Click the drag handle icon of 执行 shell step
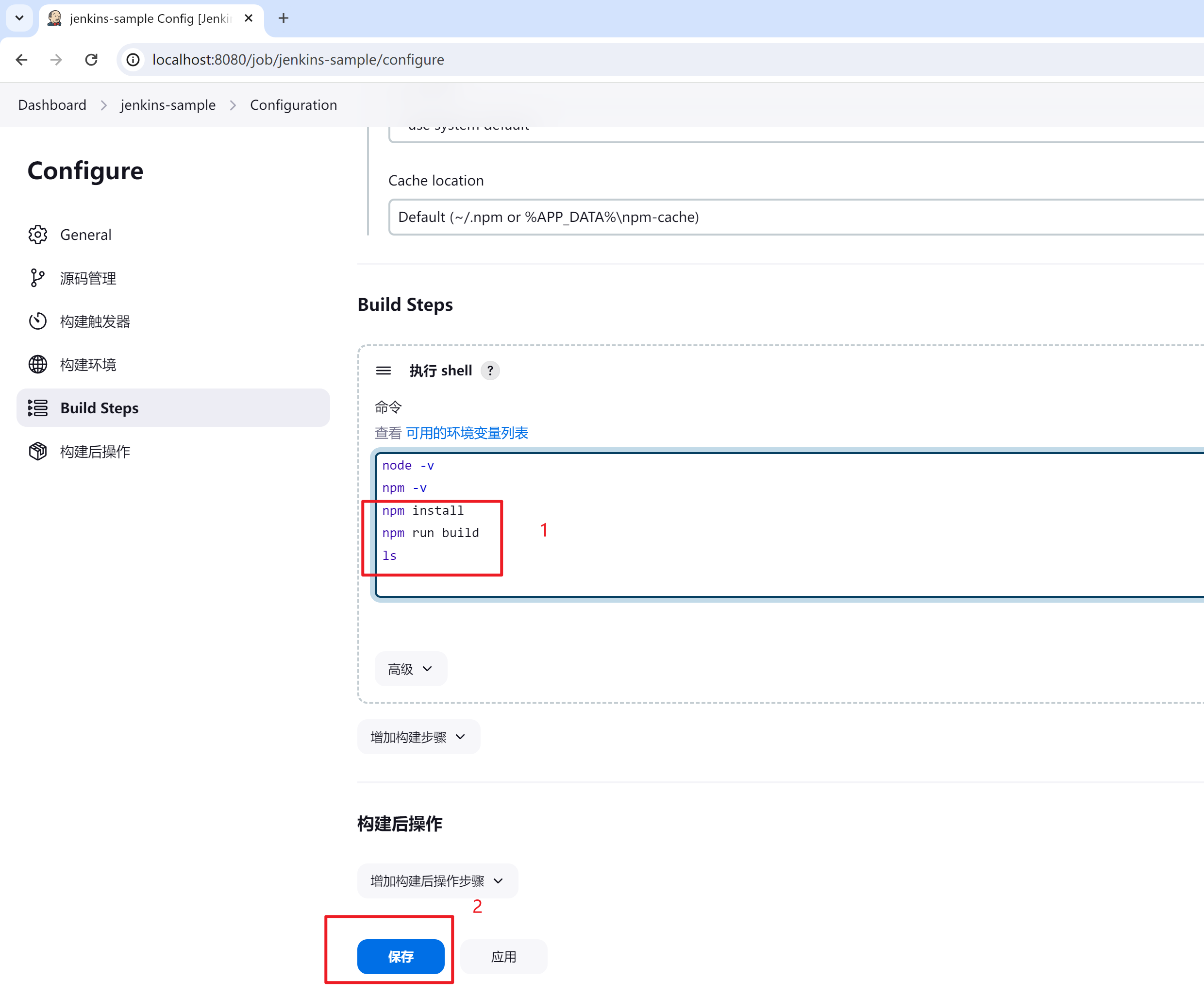 pyautogui.click(x=384, y=371)
